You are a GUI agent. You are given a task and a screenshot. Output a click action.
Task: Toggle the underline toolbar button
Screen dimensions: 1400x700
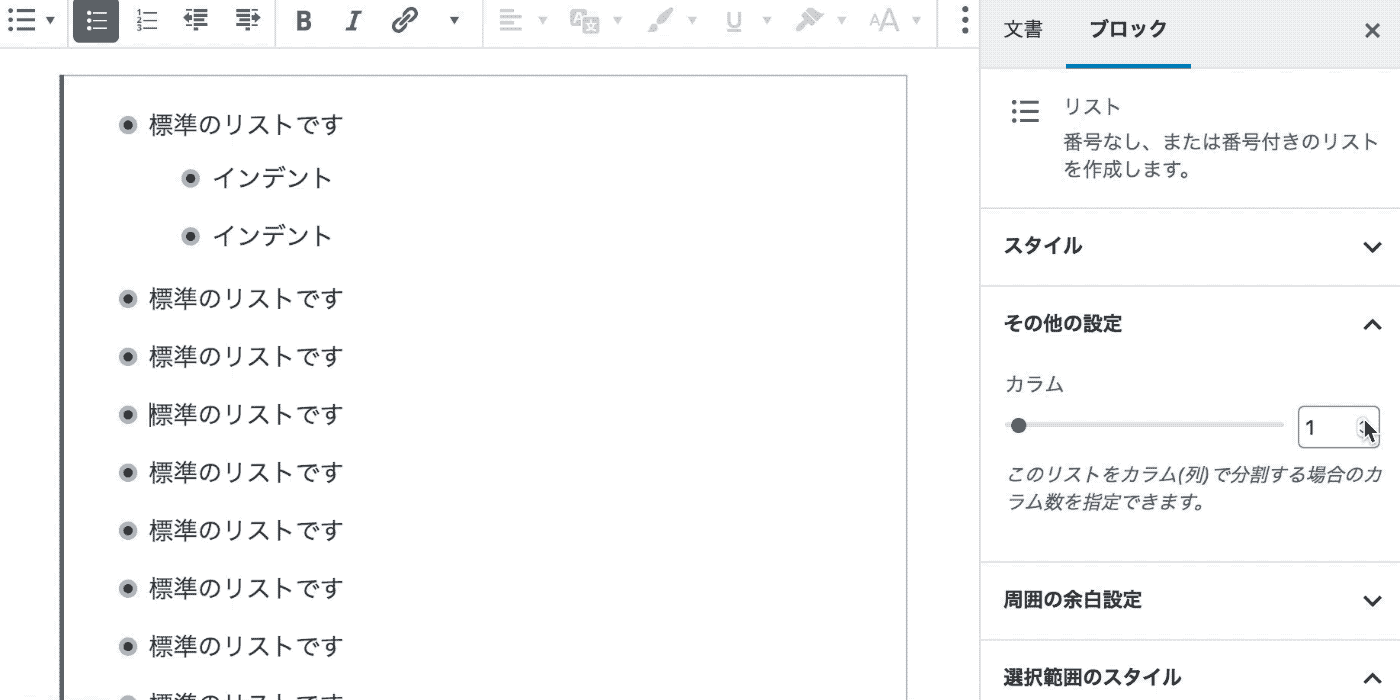click(x=734, y=21)
